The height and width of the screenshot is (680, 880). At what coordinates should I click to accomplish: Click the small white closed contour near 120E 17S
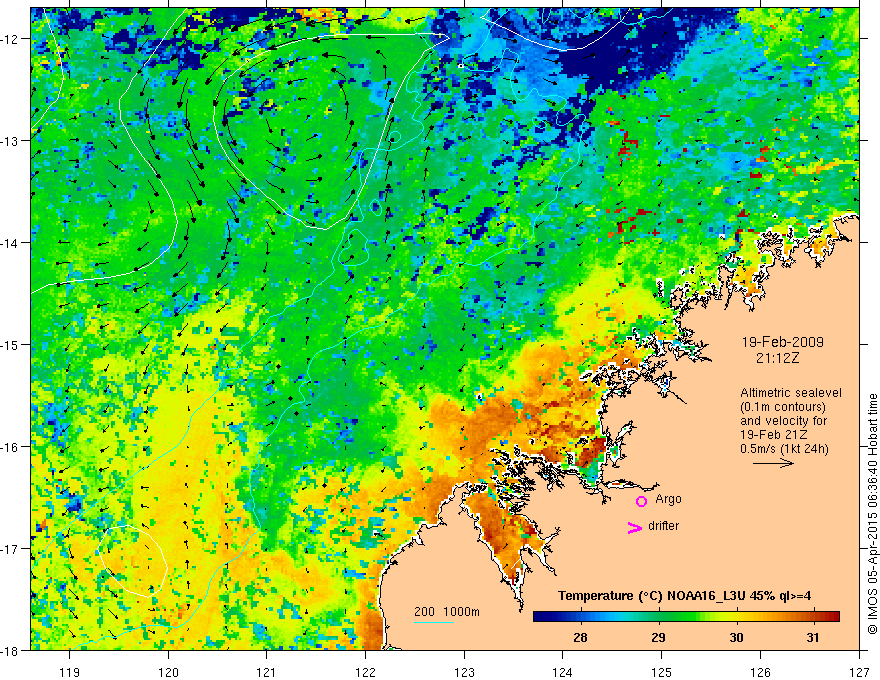(132, 560)
